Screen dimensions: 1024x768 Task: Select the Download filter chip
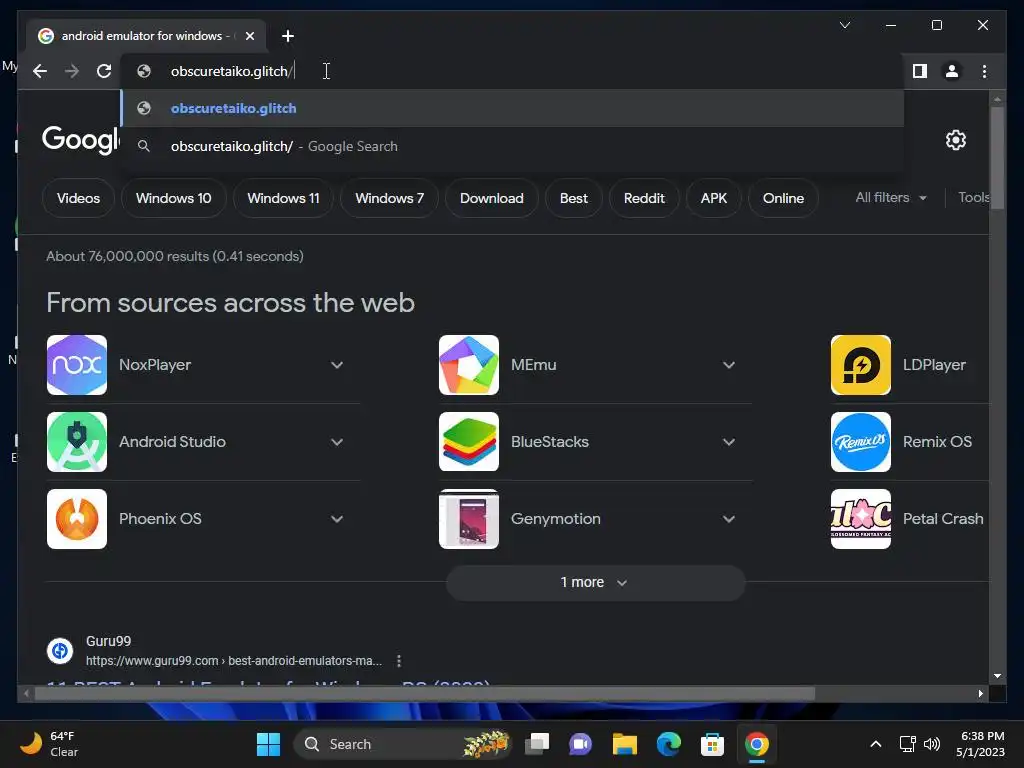492,199
